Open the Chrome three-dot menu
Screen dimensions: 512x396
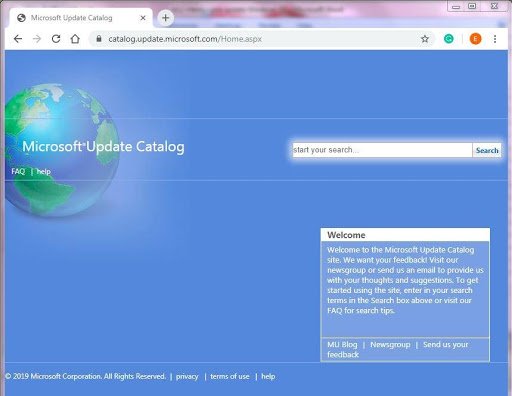click(495, 39)
